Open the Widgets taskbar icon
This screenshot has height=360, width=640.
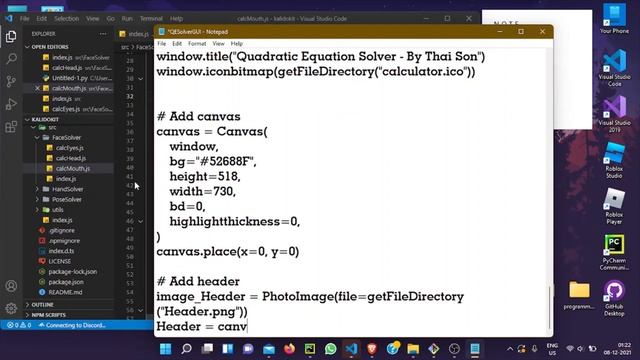(228, 349)
